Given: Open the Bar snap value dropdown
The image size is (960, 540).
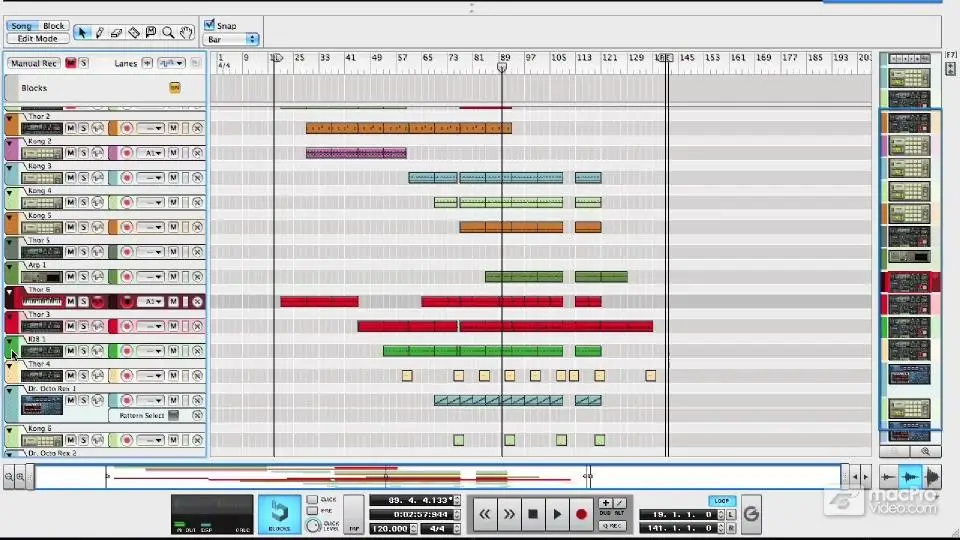Looking at the screenshot, I should point(231,39).
